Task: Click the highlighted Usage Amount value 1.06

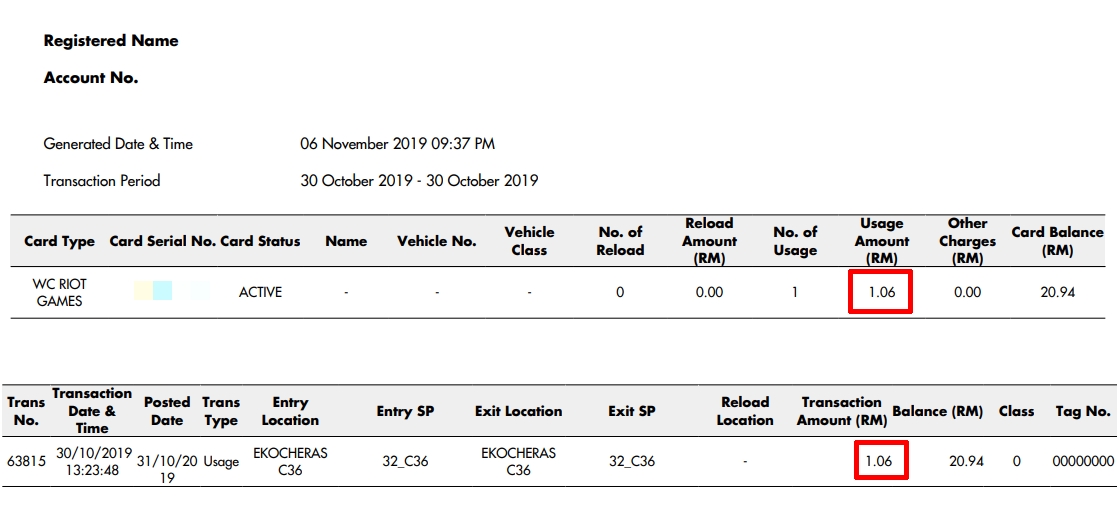Action: coord(880,292)
